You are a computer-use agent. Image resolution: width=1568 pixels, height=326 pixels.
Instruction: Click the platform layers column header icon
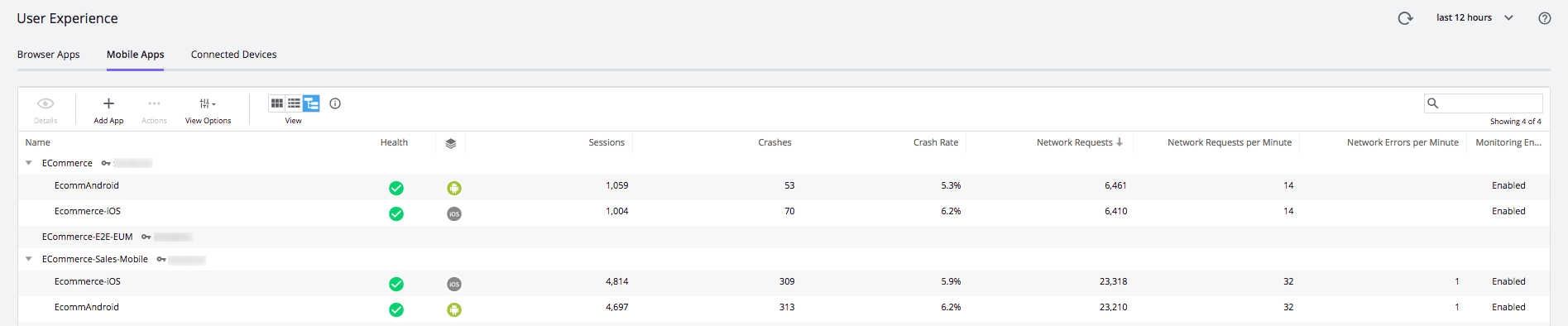[451, 143]
